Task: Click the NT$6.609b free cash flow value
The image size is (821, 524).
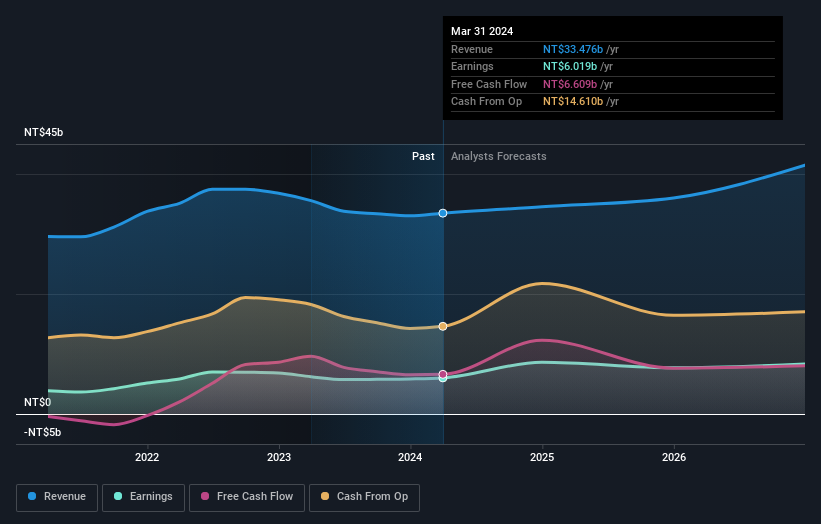Action: (570, 84)
